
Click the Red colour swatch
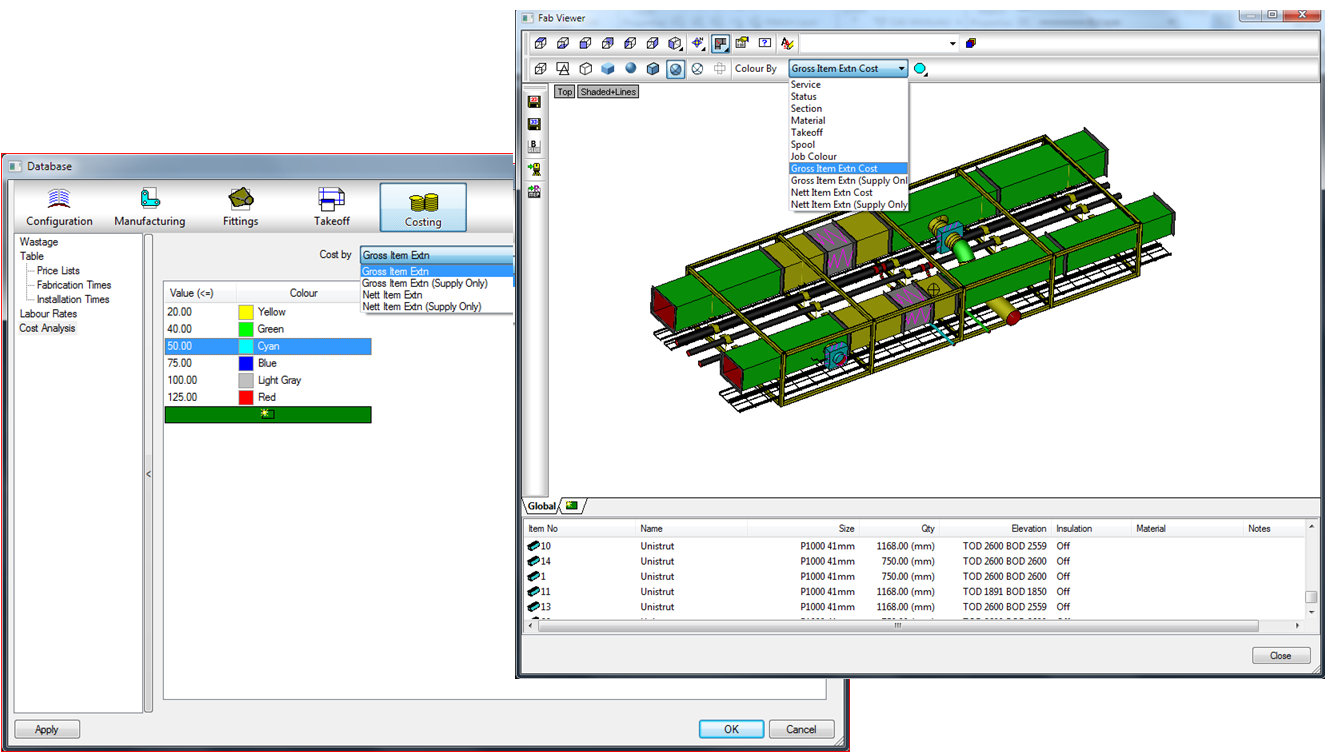pos(246,397)
